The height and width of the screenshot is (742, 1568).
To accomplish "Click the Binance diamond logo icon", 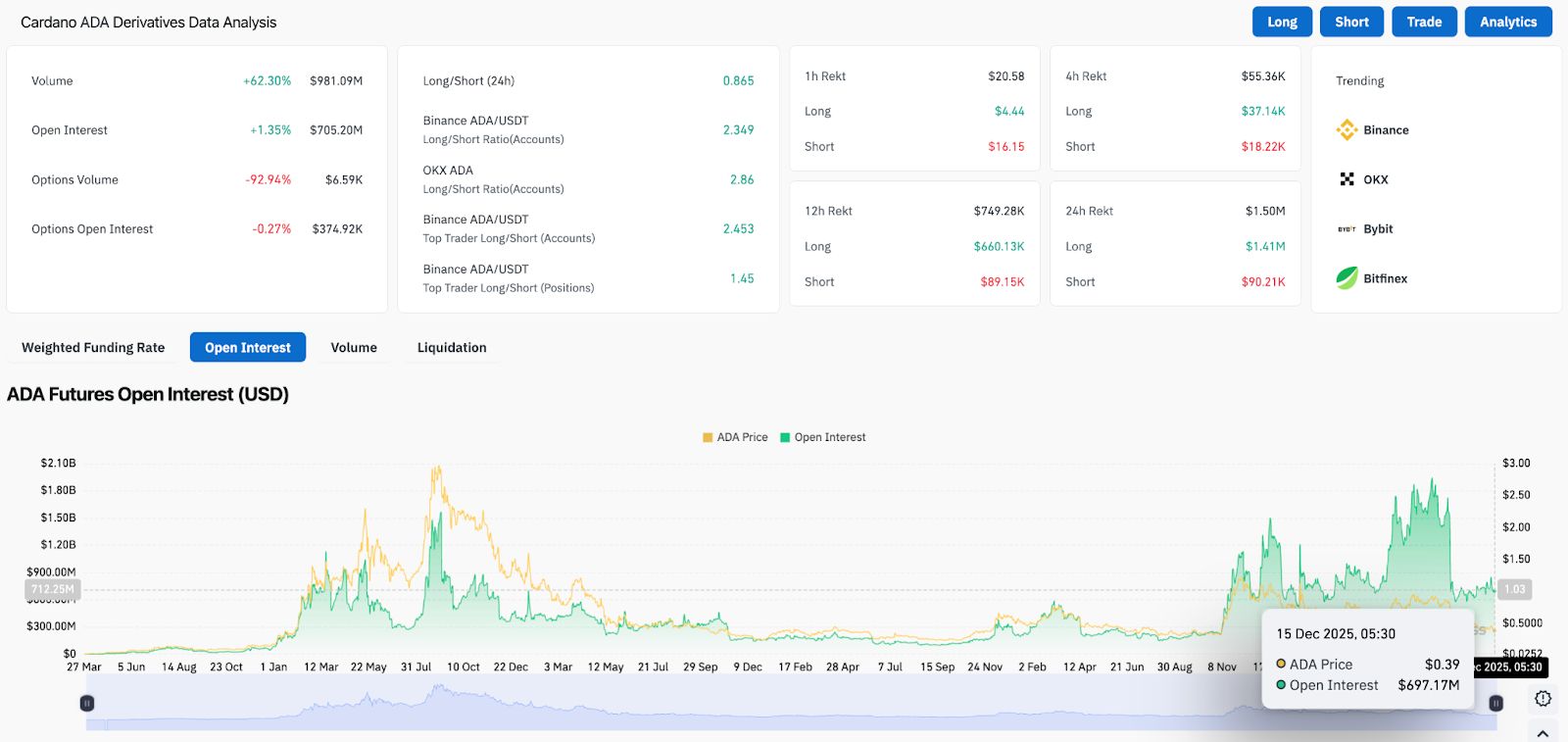I will point(1347,129).
